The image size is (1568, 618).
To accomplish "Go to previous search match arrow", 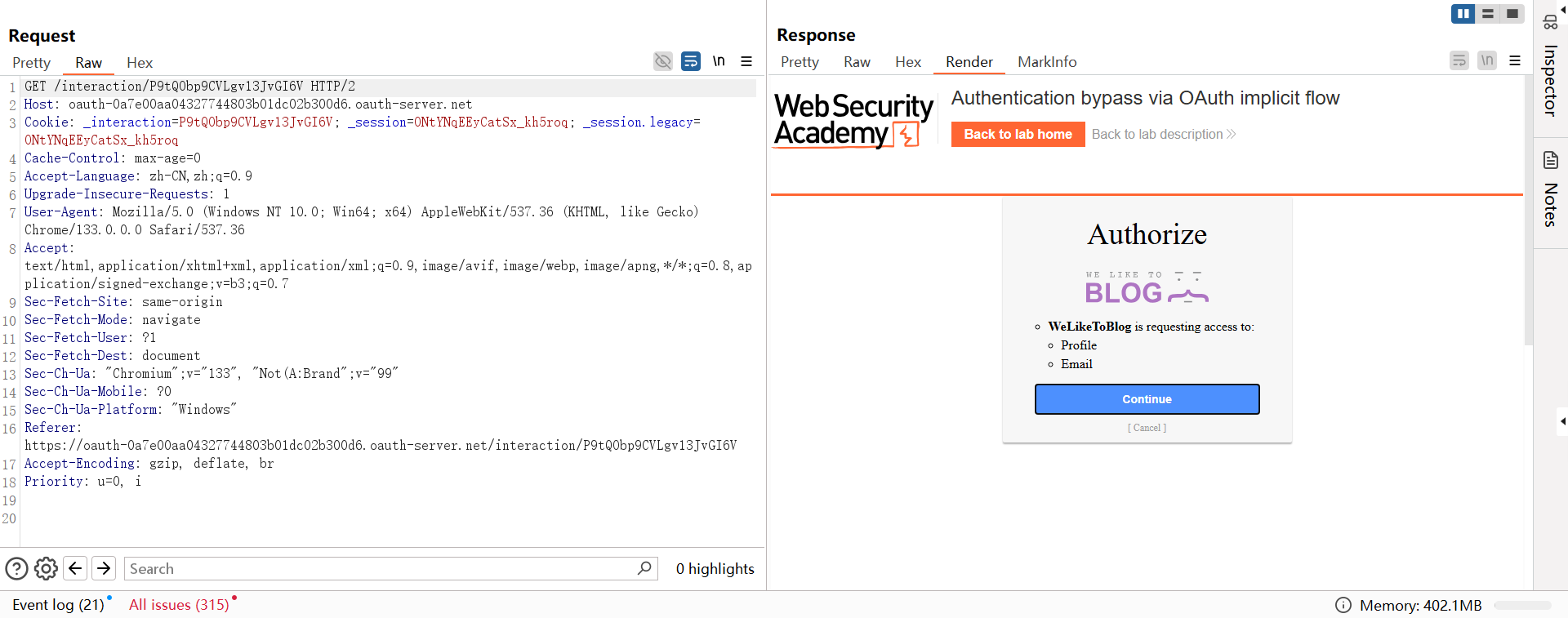I will pyautogui.click(x=75, y=568).
